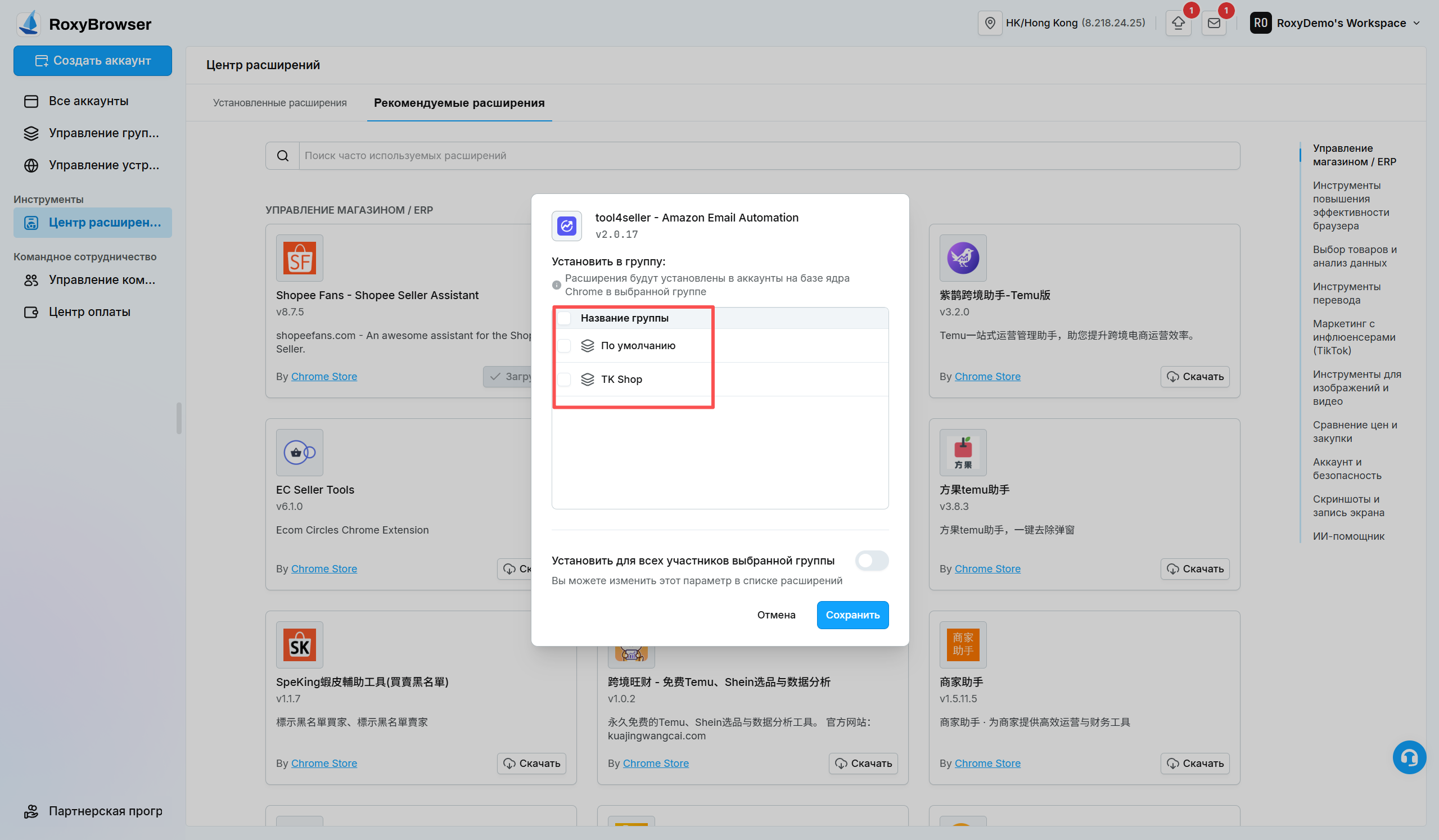Image resolution: width=1439 pixels, height=840 pixels.
Task: Open Управление устр... in the sidebar
Action: 93,165
